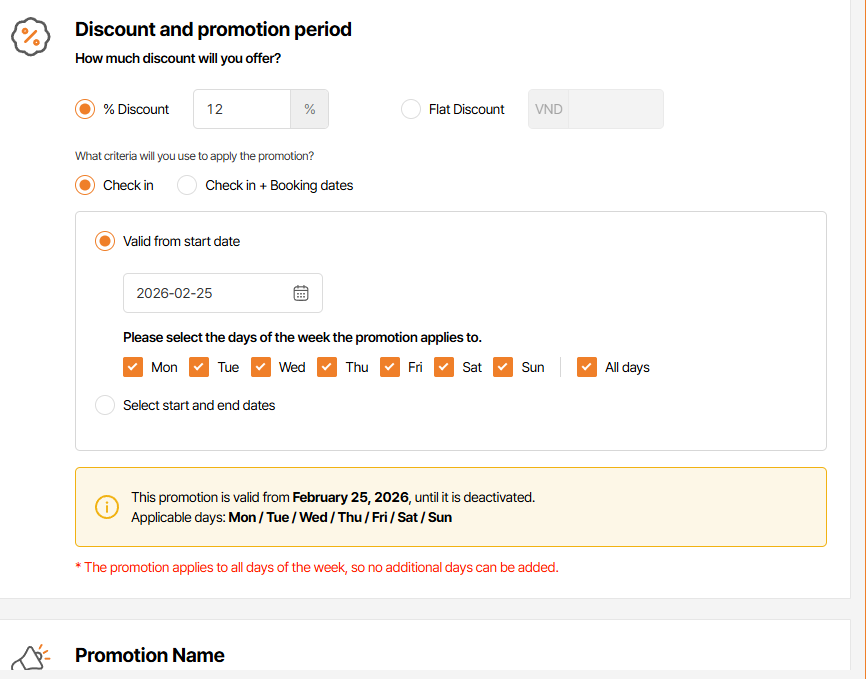The width and height of the screenshot is (866, 679).
Task: Click the discount percent badge icon
Action: click(x=31, y=38)
